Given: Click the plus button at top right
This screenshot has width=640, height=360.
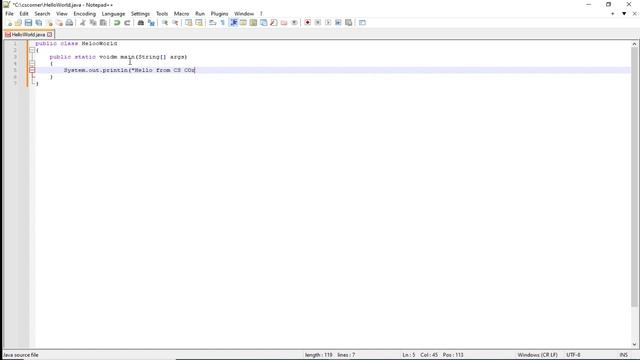Looking at the screenshot, I should coord(613,14).
